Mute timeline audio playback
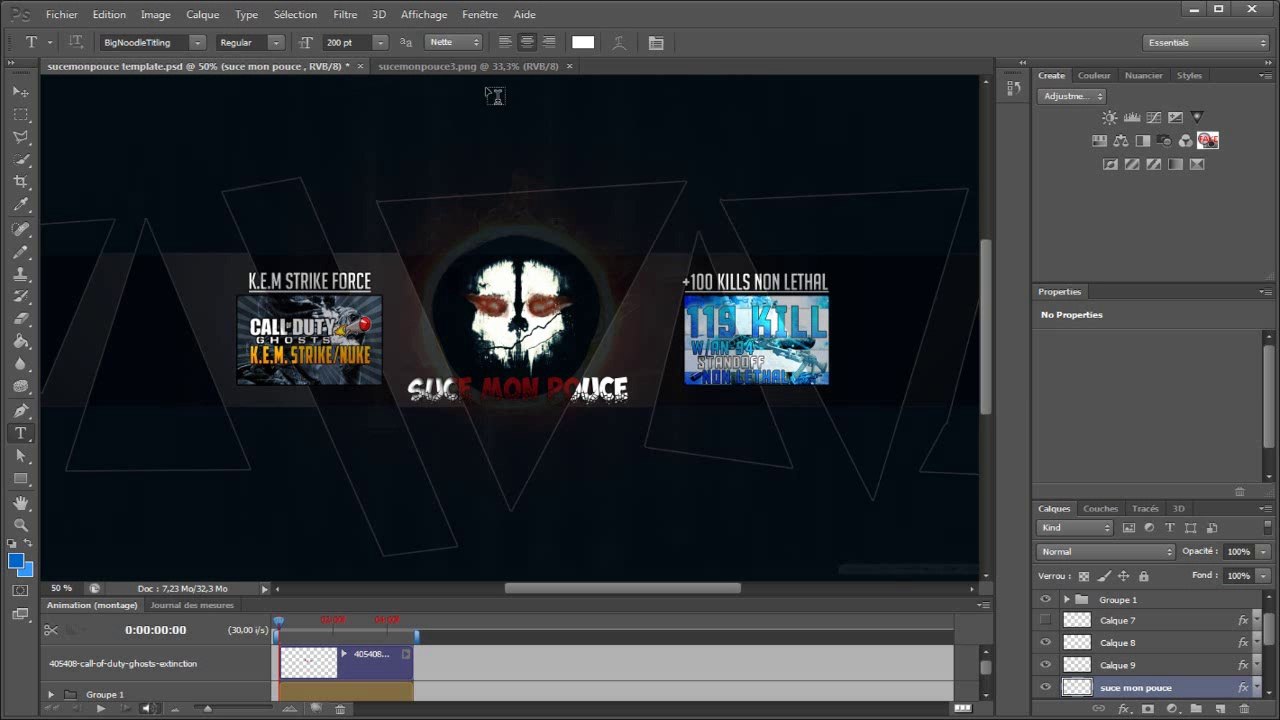 [x=147, y=709]
